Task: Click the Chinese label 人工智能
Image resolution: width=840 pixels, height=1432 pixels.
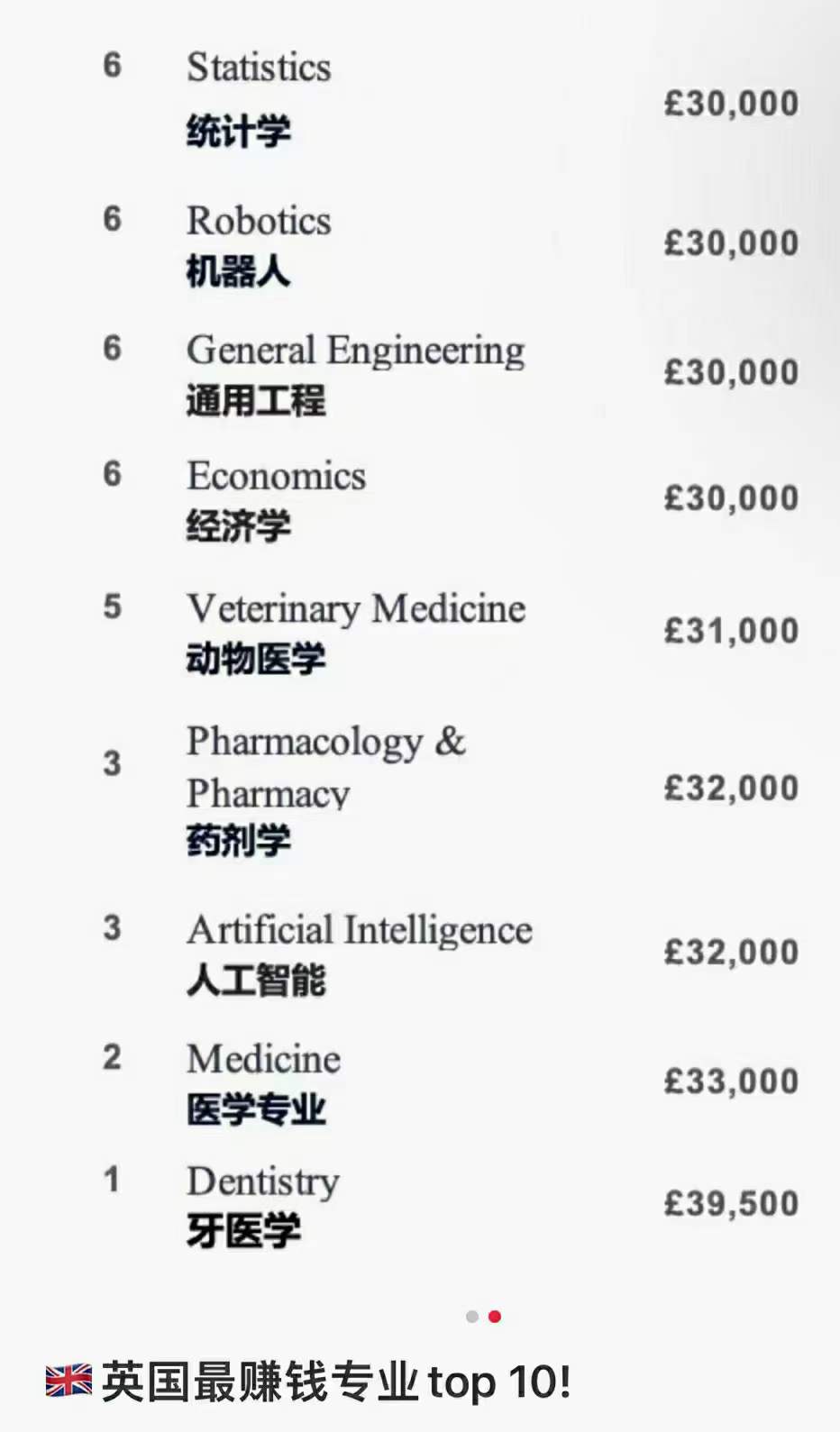Action: (x=256, y=980)
